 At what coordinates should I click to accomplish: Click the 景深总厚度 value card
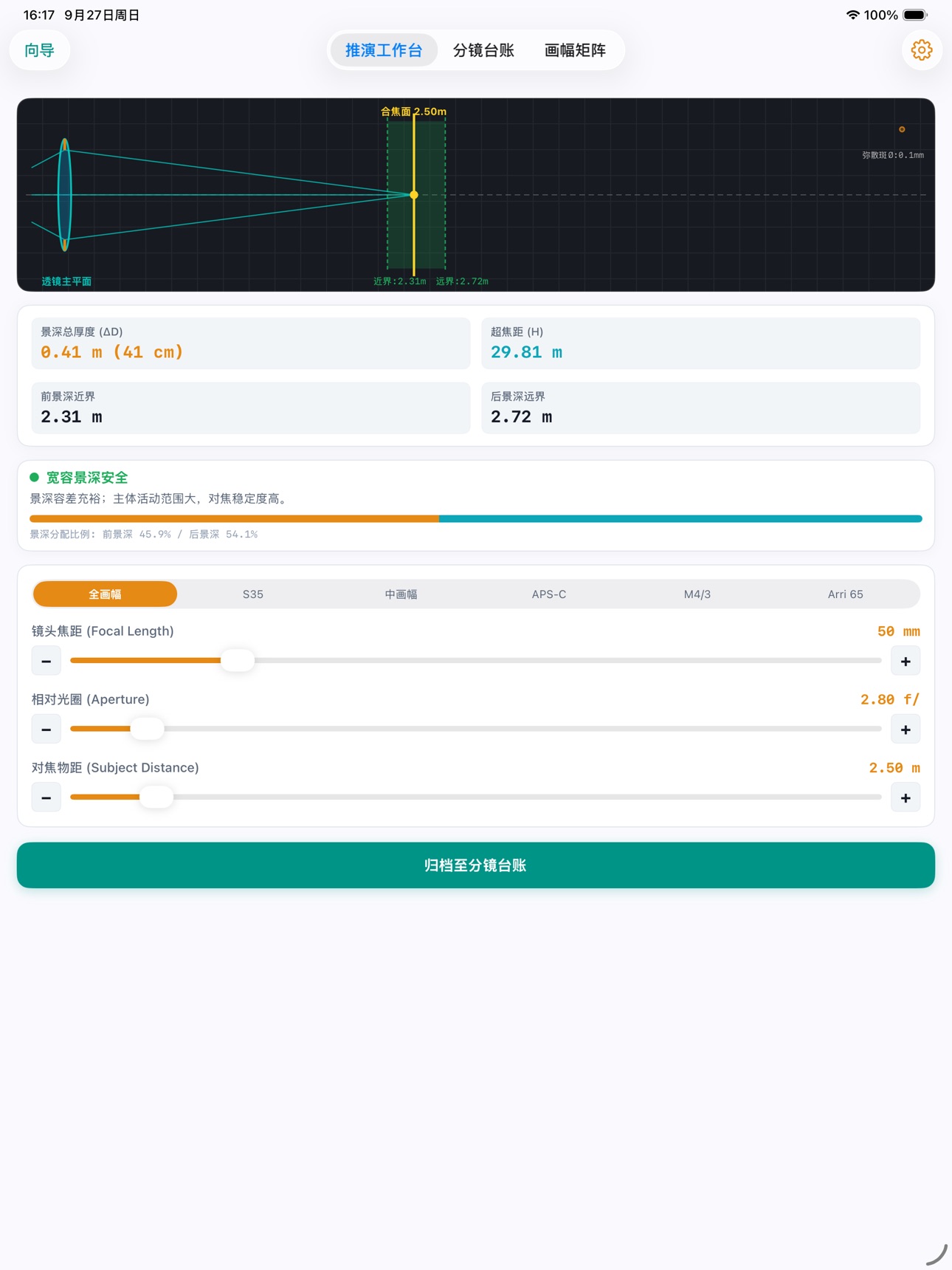(251, 343)
